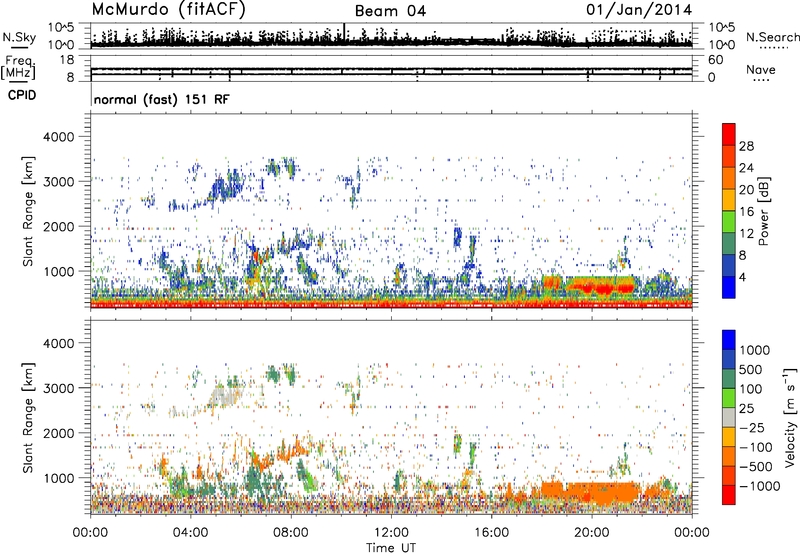Select Power colorbar segment between 8 and 12
800x554 pixels.
(729, 244)
